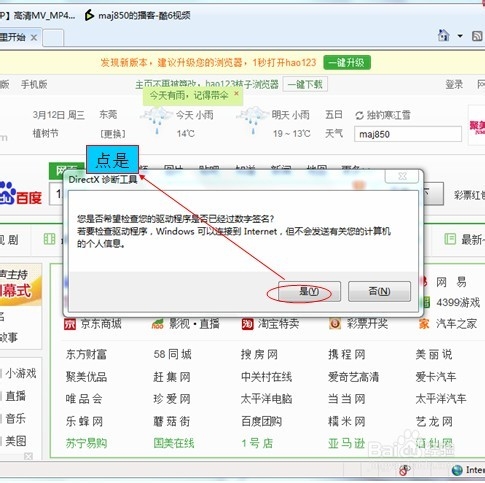
Task: Click the maj850 input field
Action: pos(408,134)
